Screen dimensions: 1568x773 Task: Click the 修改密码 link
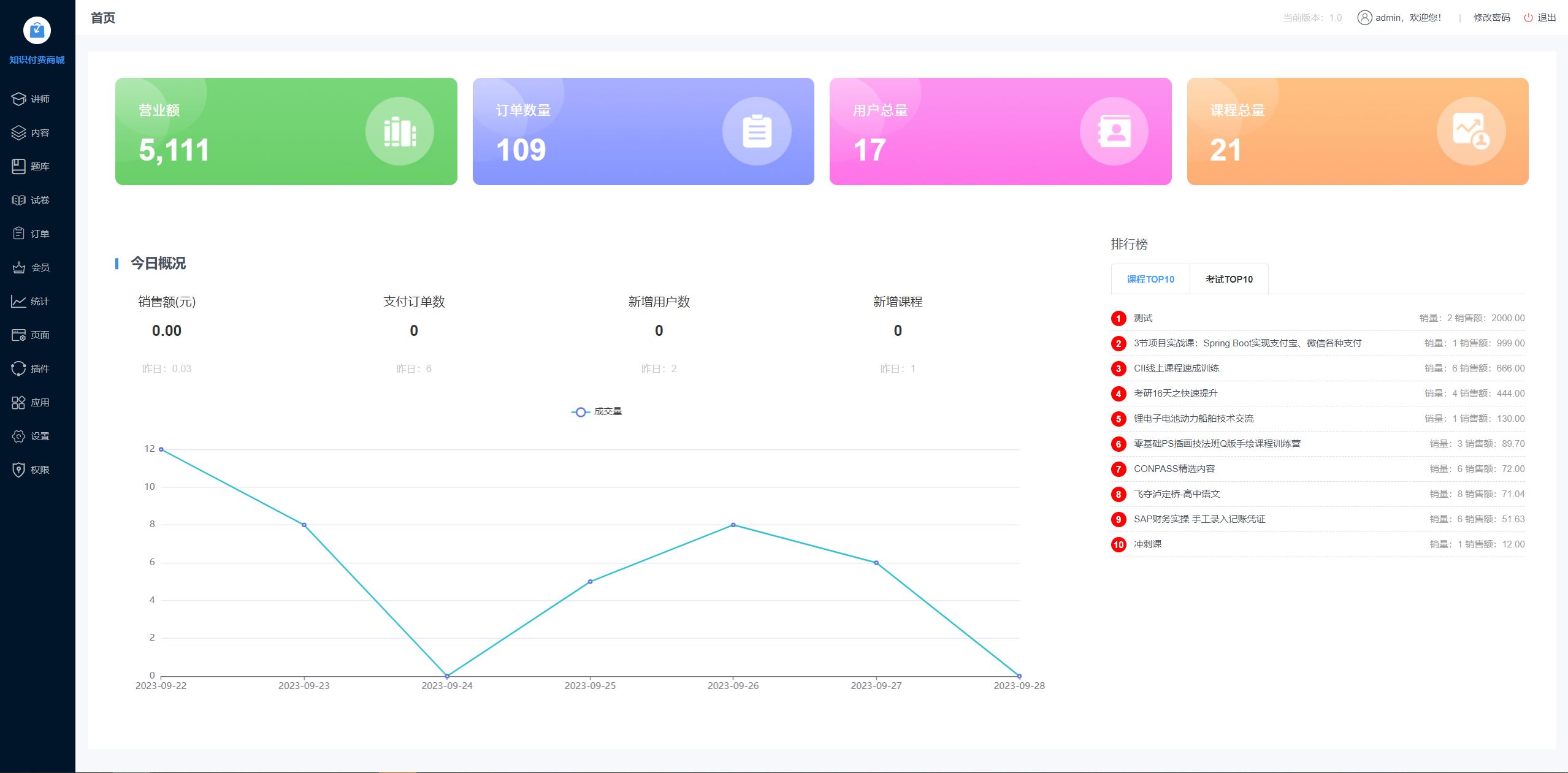click(x=1491, y=18)
